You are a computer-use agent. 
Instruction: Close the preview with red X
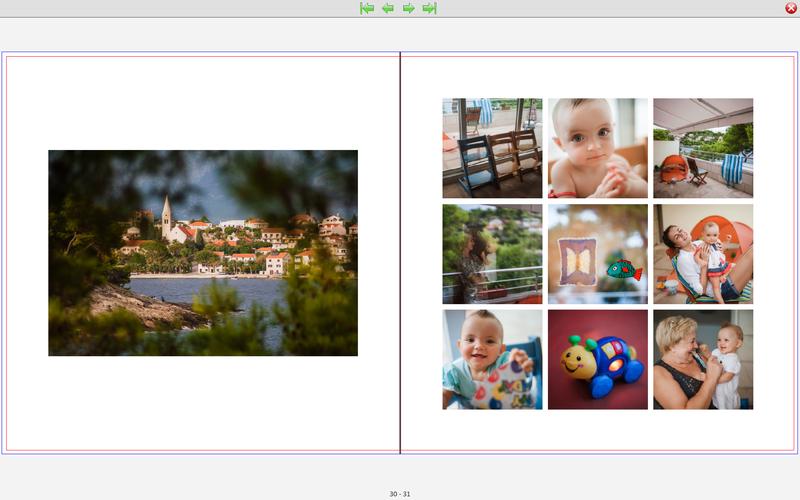[x=791, y=8]
